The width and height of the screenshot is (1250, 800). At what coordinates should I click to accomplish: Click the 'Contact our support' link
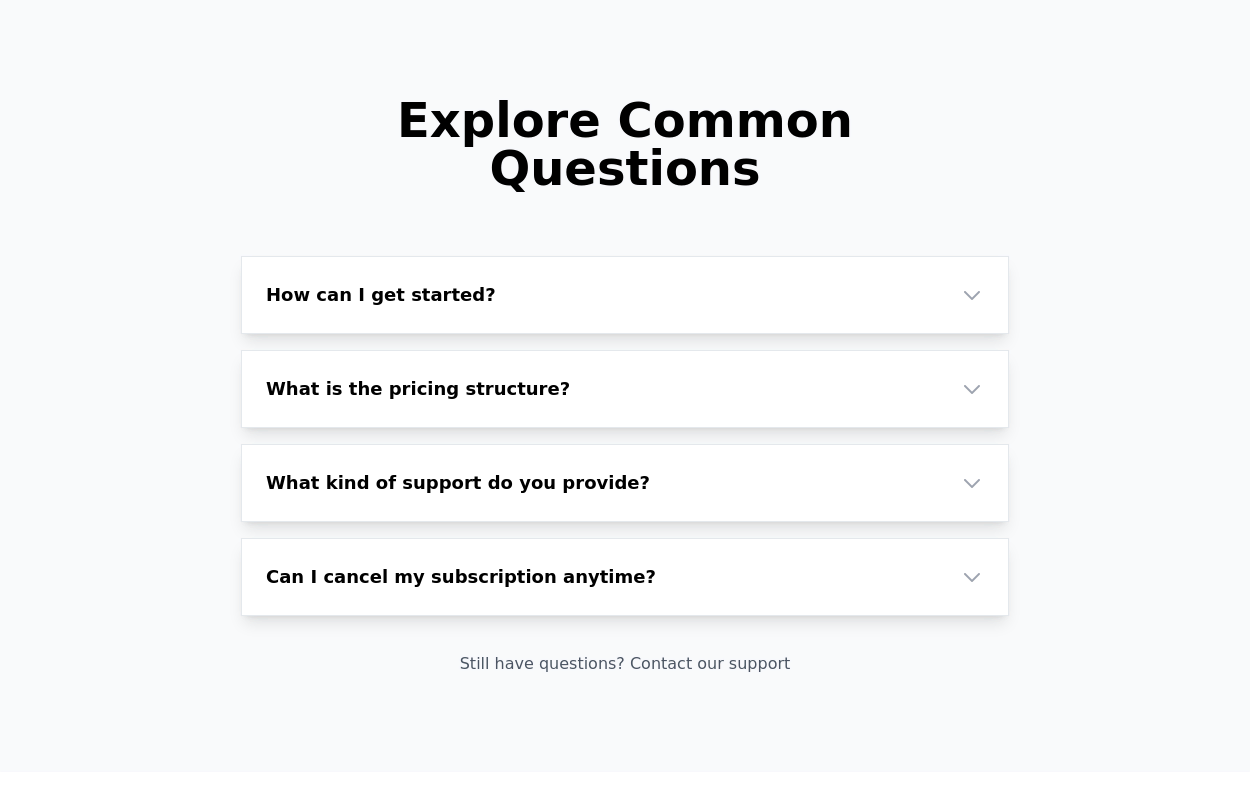[709, 664]
